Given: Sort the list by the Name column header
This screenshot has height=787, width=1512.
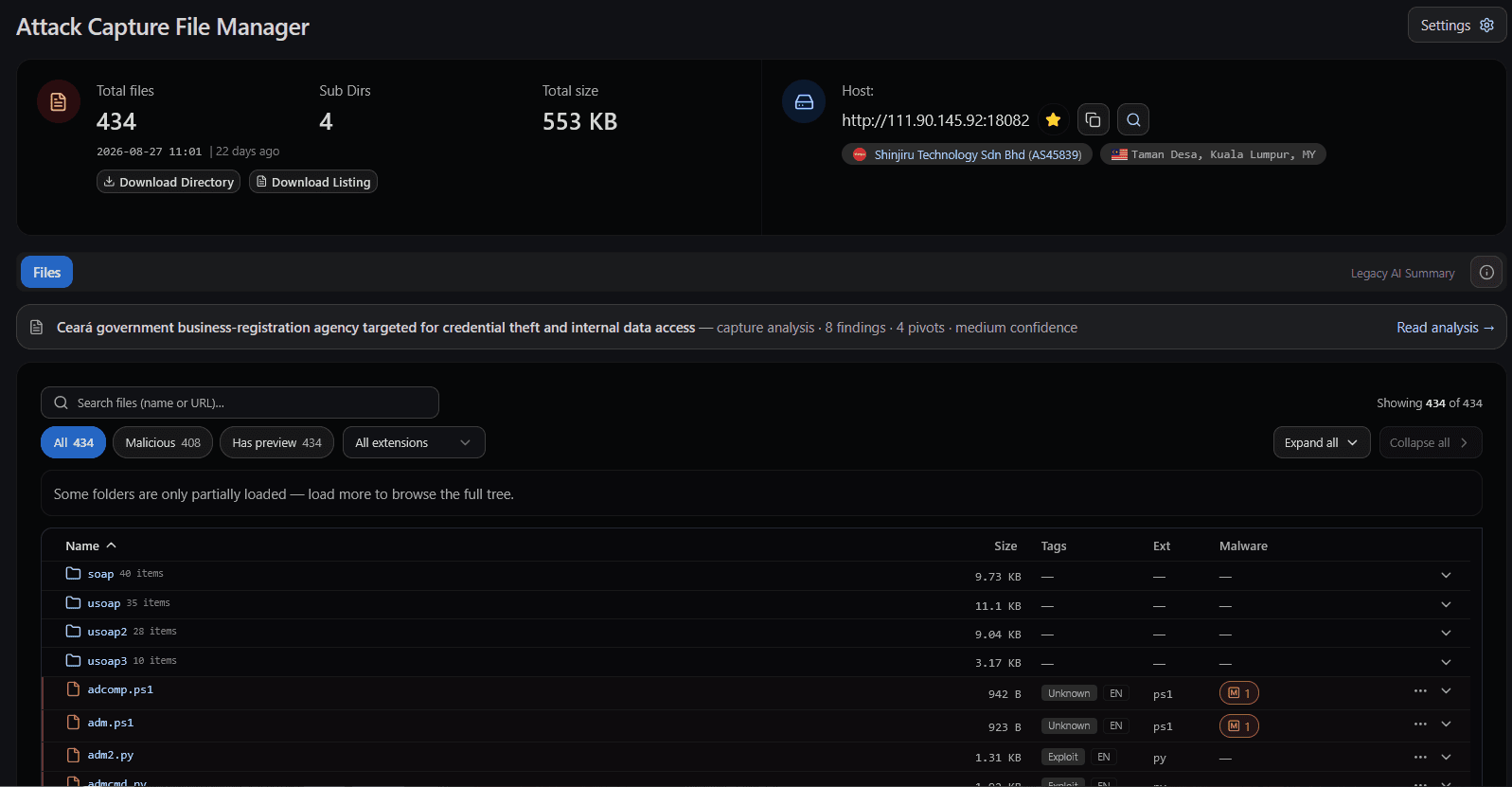Looking at the screenshot, I should (90, 546).
